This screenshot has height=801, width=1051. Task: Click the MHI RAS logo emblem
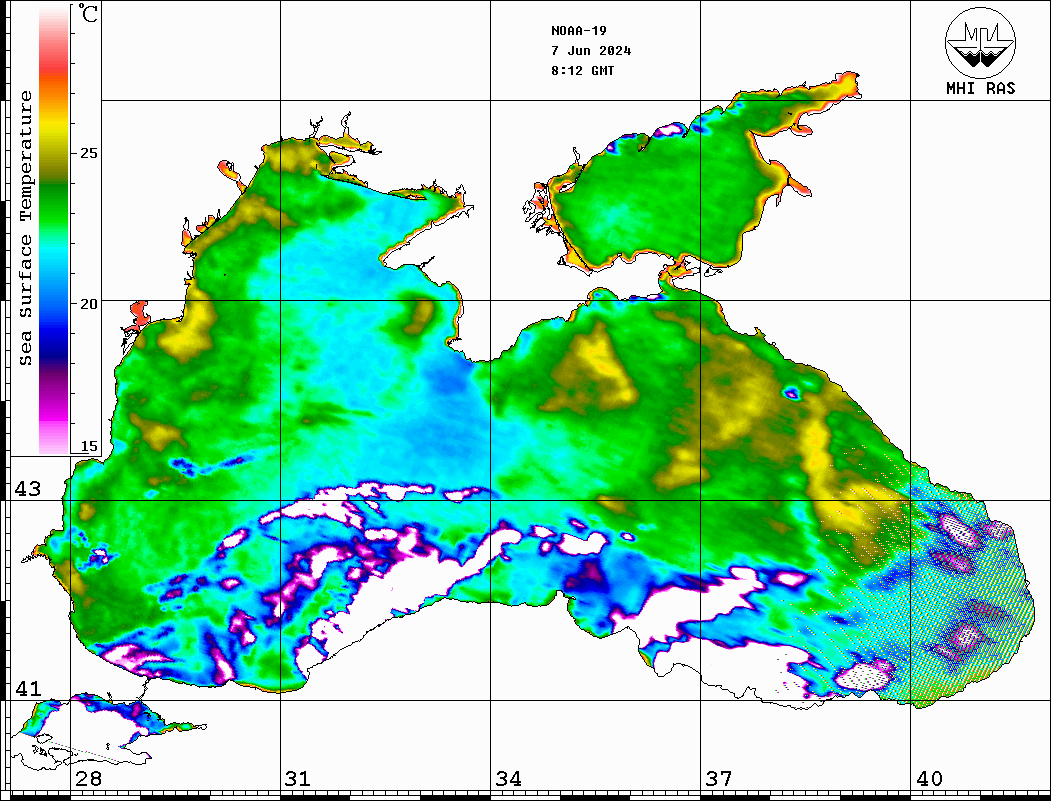click(x=980, y=42)
